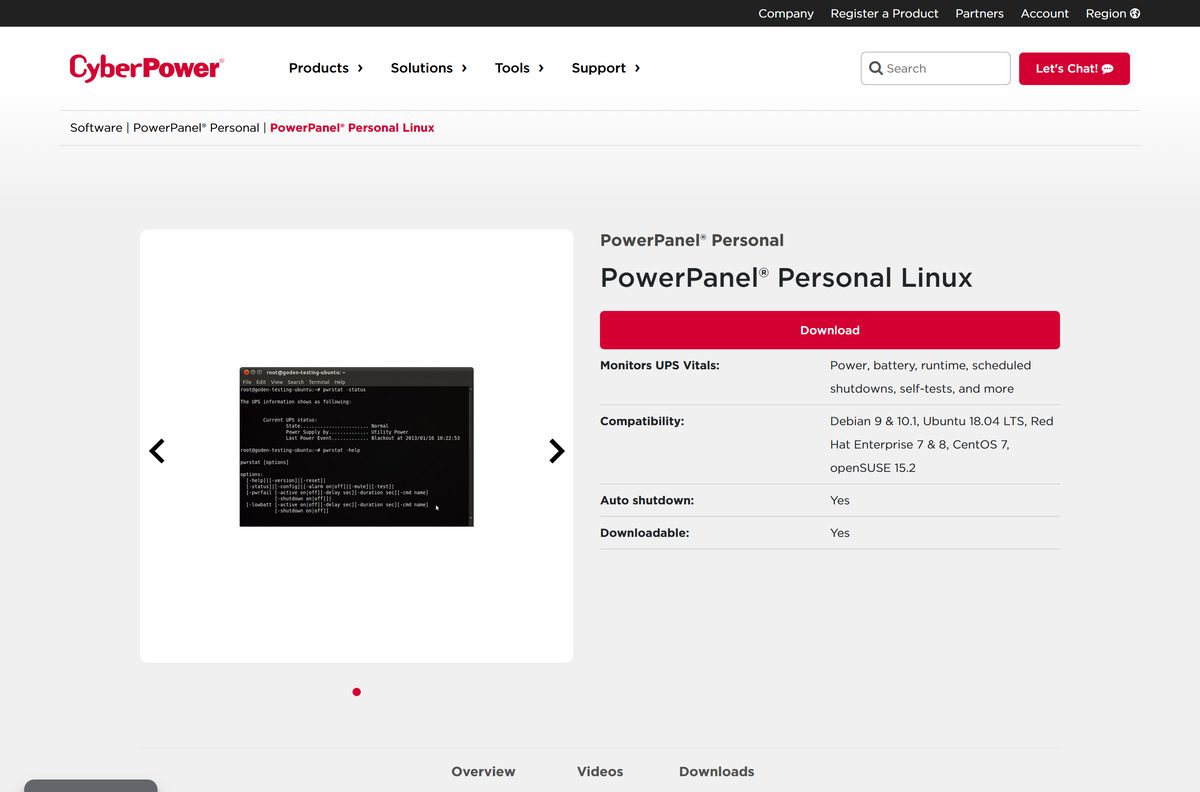Click the Compatibility label
The image size is (1200, 792).
tap(642, 421)
